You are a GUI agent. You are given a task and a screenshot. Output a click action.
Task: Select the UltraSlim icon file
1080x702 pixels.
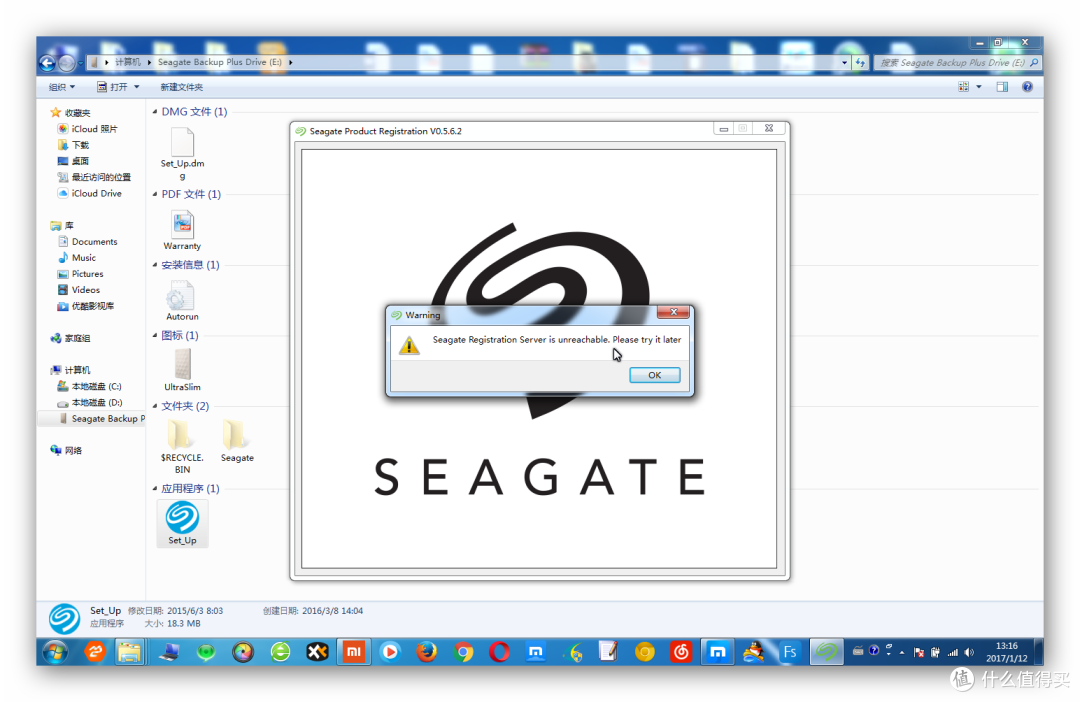(183, 371)
